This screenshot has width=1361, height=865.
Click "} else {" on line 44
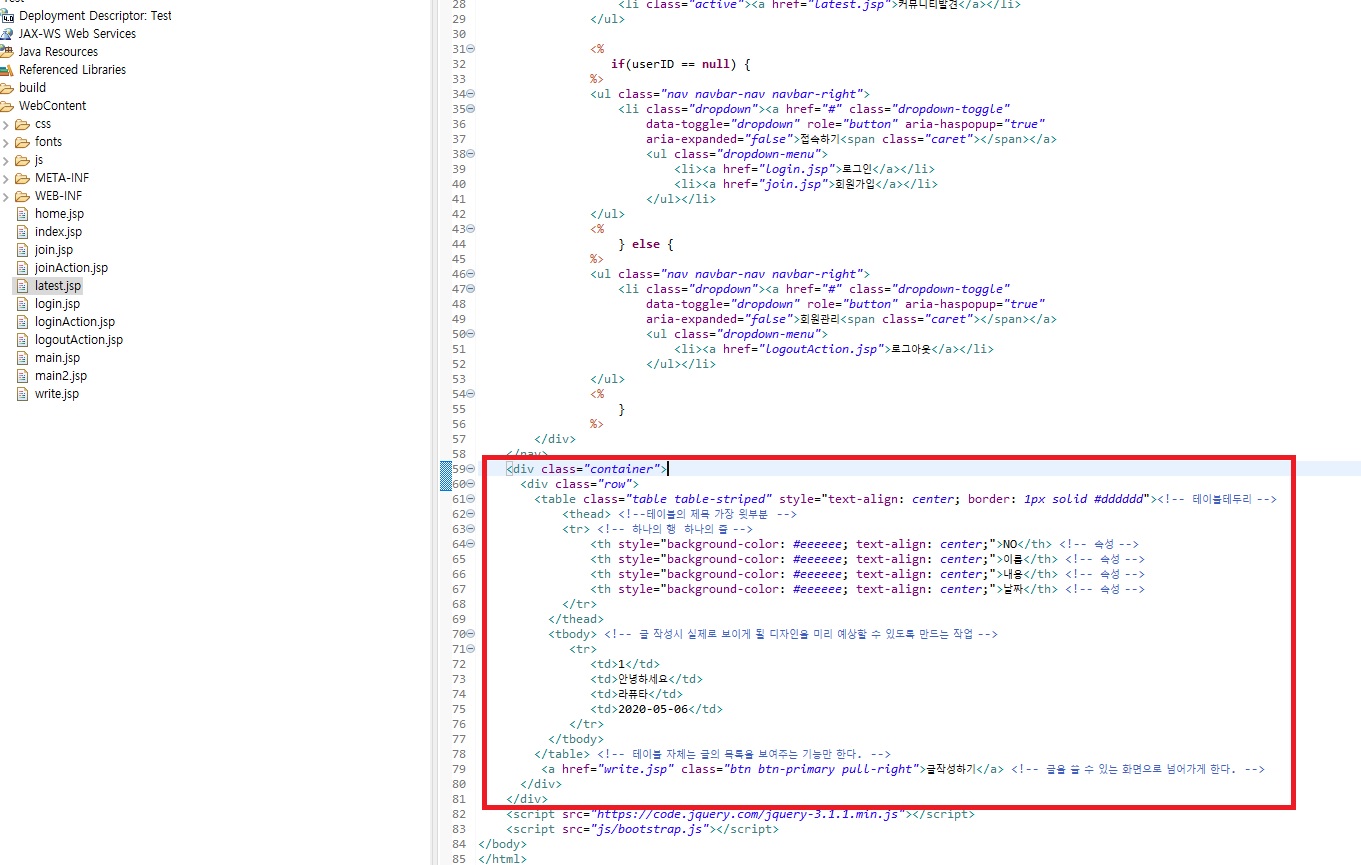(x=646, y=244)
